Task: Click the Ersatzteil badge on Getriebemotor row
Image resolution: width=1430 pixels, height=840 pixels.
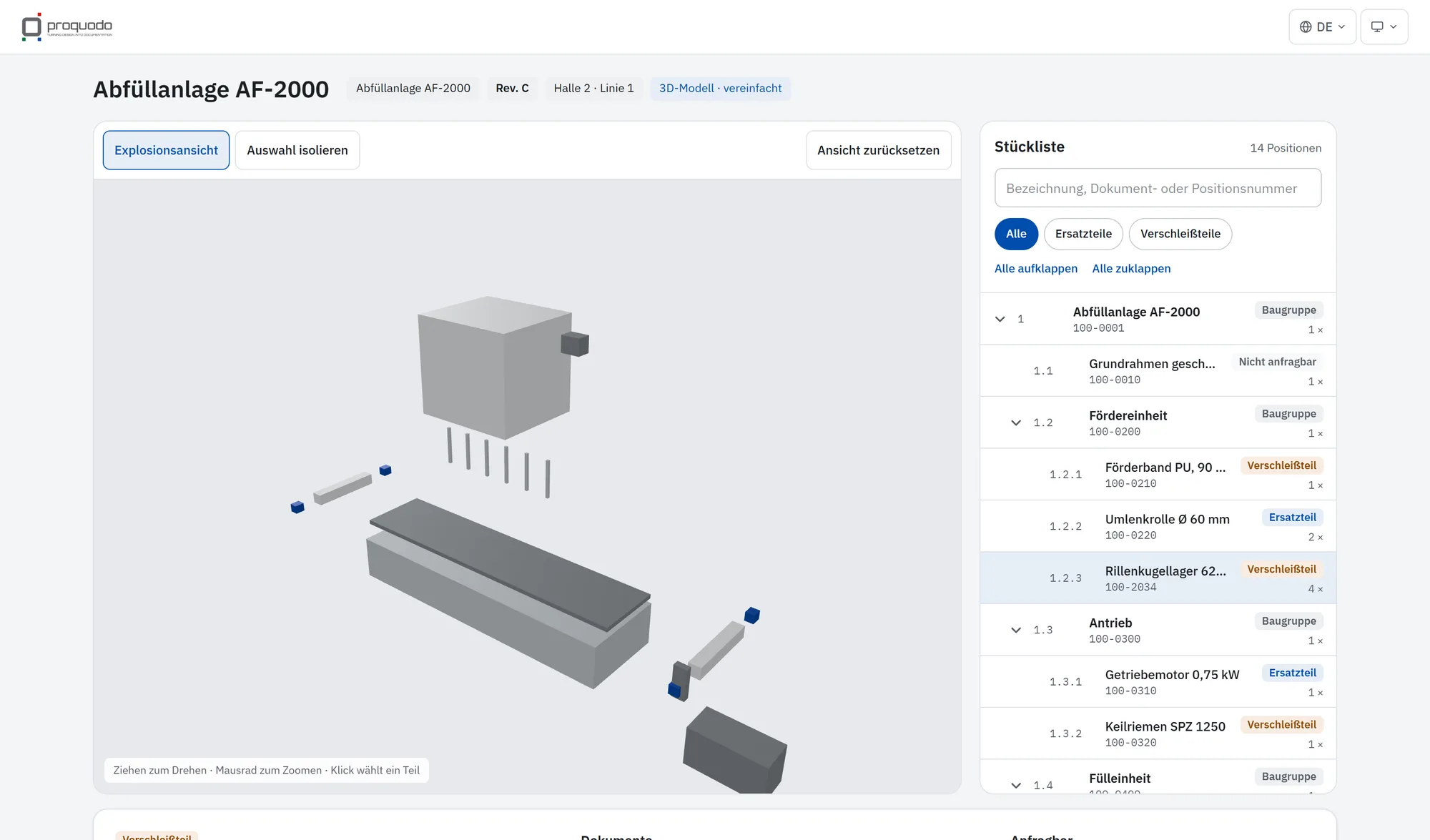Action: [1292, 673]
